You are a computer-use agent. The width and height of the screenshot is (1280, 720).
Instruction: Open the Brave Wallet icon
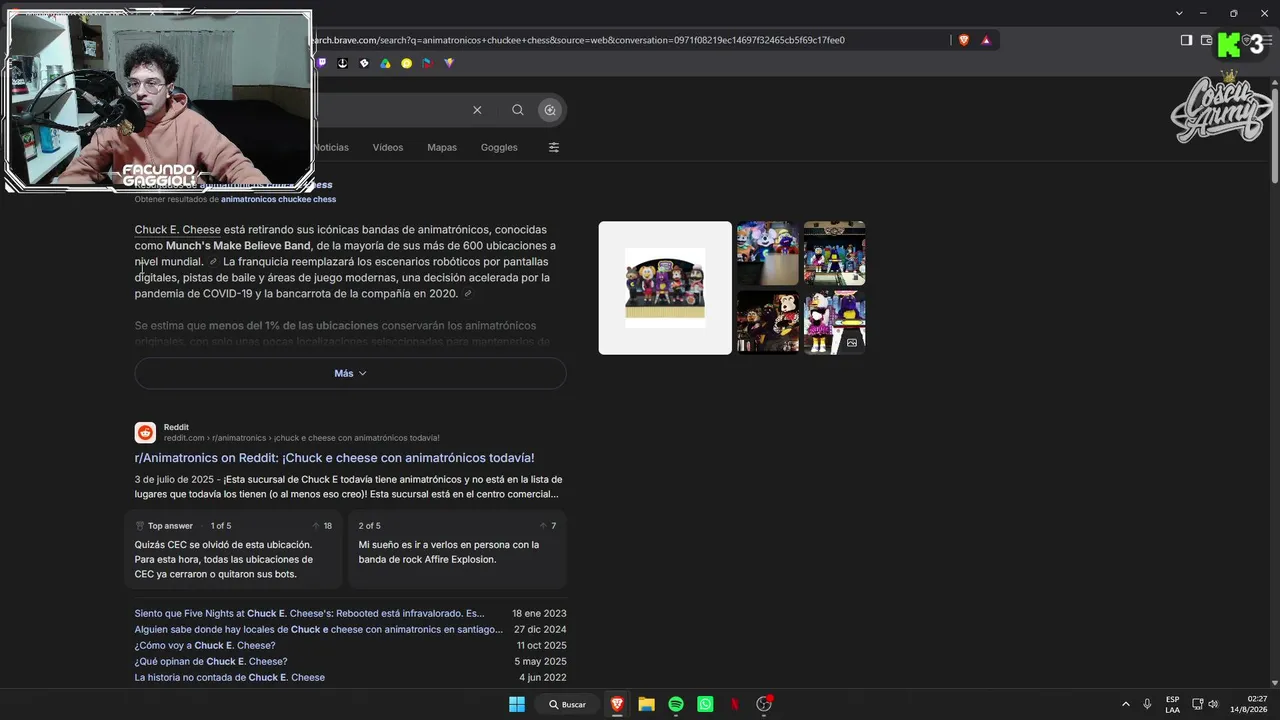(1206, 40)
